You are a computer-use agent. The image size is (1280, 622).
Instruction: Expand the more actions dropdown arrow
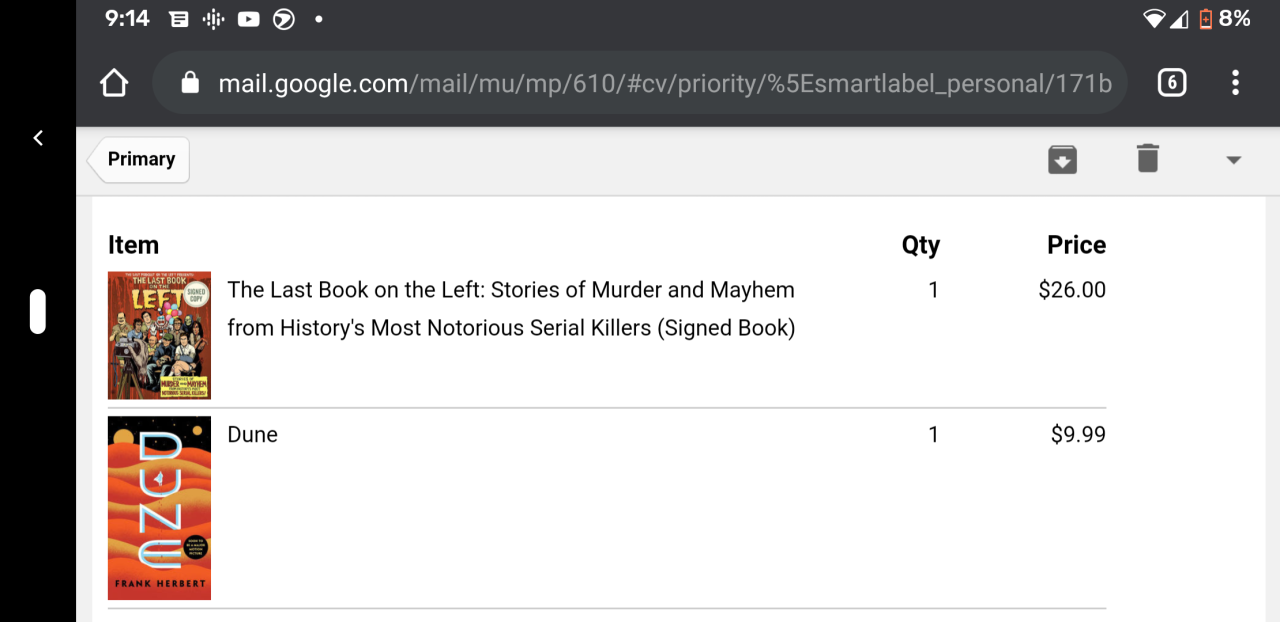coord(1233,160)
